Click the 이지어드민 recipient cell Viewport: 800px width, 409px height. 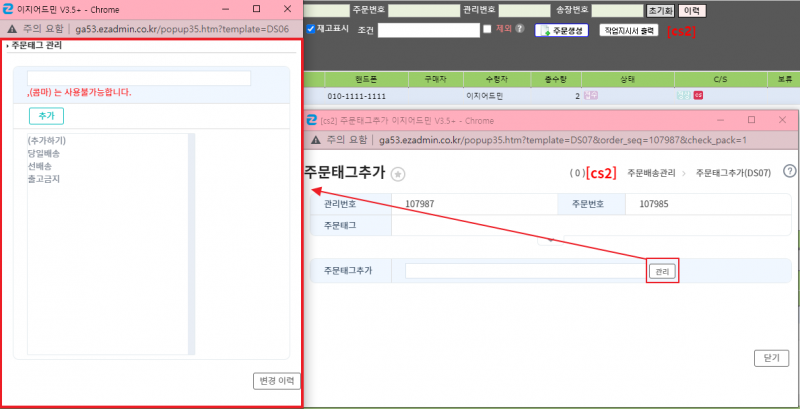pyautogui.click(x=484, y=96)
